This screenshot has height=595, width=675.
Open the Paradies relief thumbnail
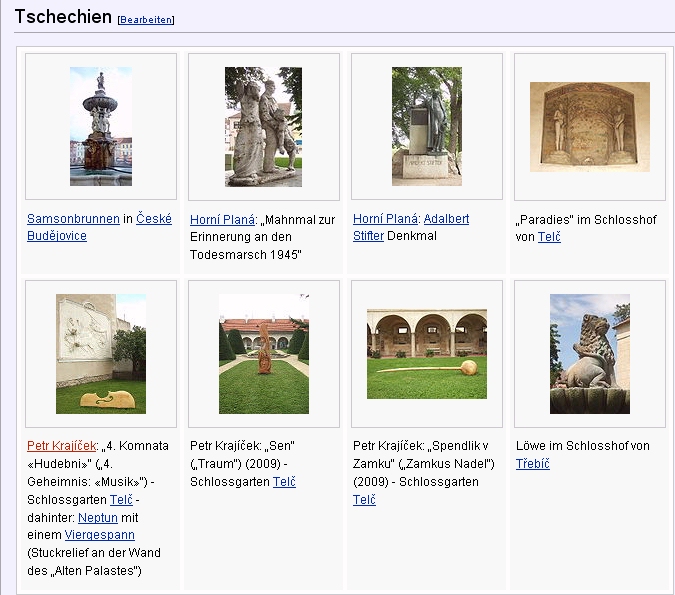click(589, 126)
